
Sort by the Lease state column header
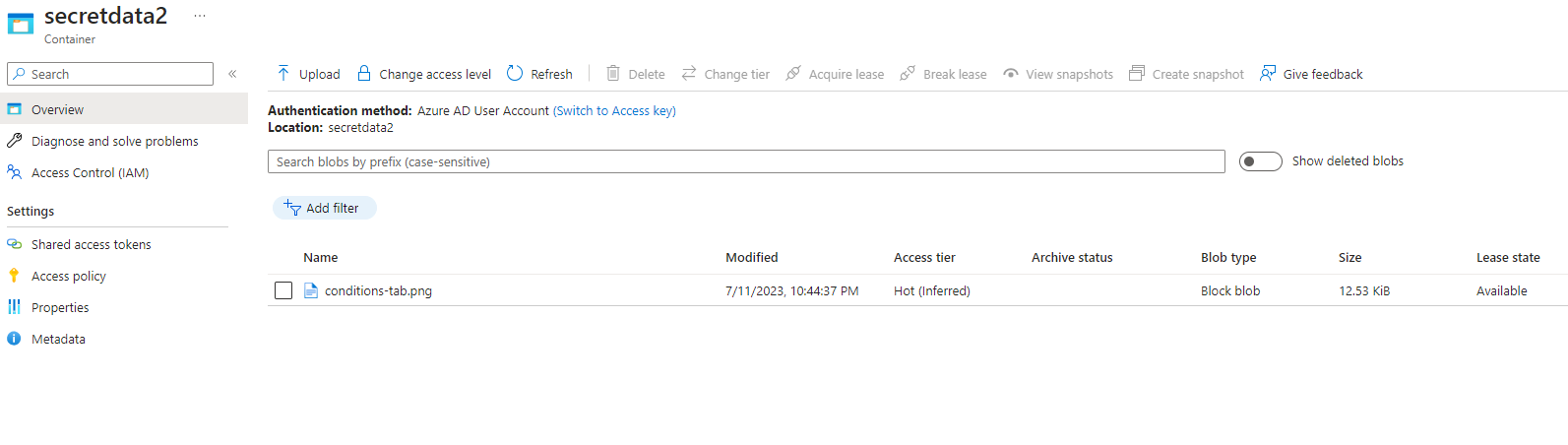tap(1508, 257)
